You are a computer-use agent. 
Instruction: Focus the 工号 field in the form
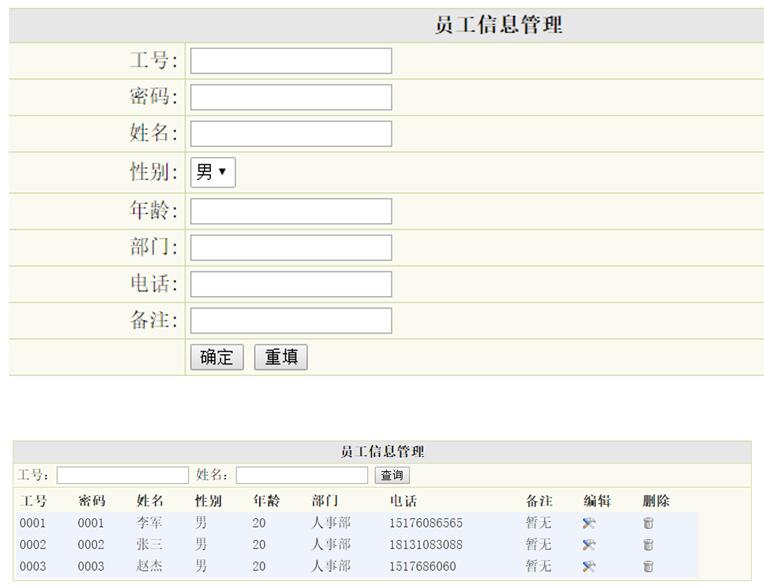click(x=291, y=61)
